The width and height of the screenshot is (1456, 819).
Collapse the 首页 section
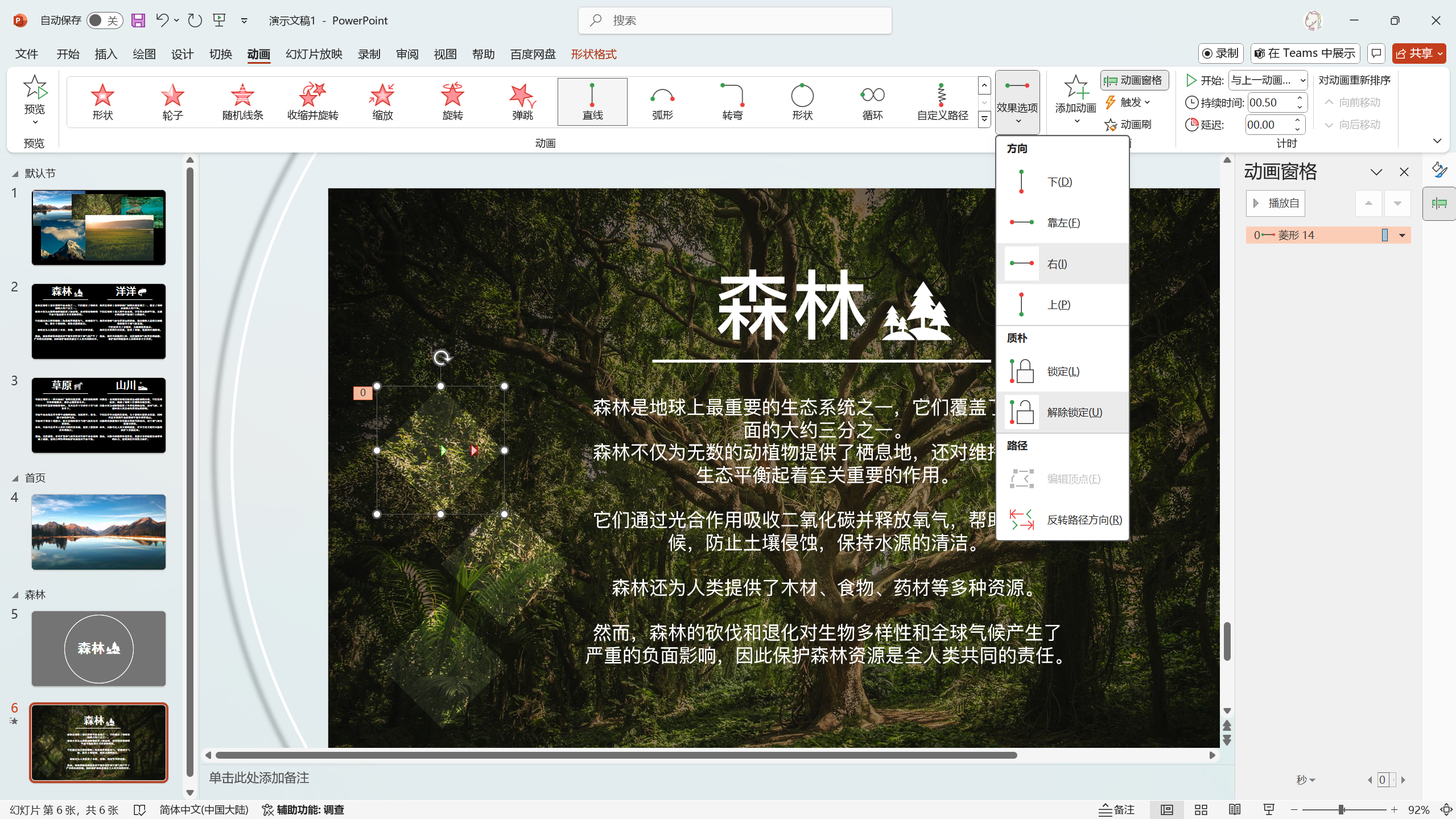point(15,478)
